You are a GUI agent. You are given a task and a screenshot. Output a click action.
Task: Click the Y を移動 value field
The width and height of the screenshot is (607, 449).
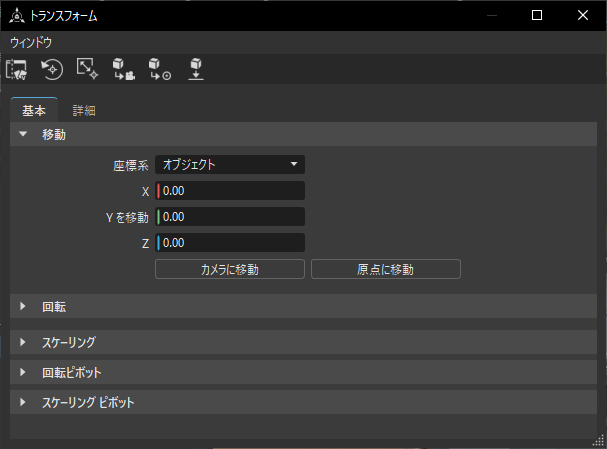coord(230,217)
